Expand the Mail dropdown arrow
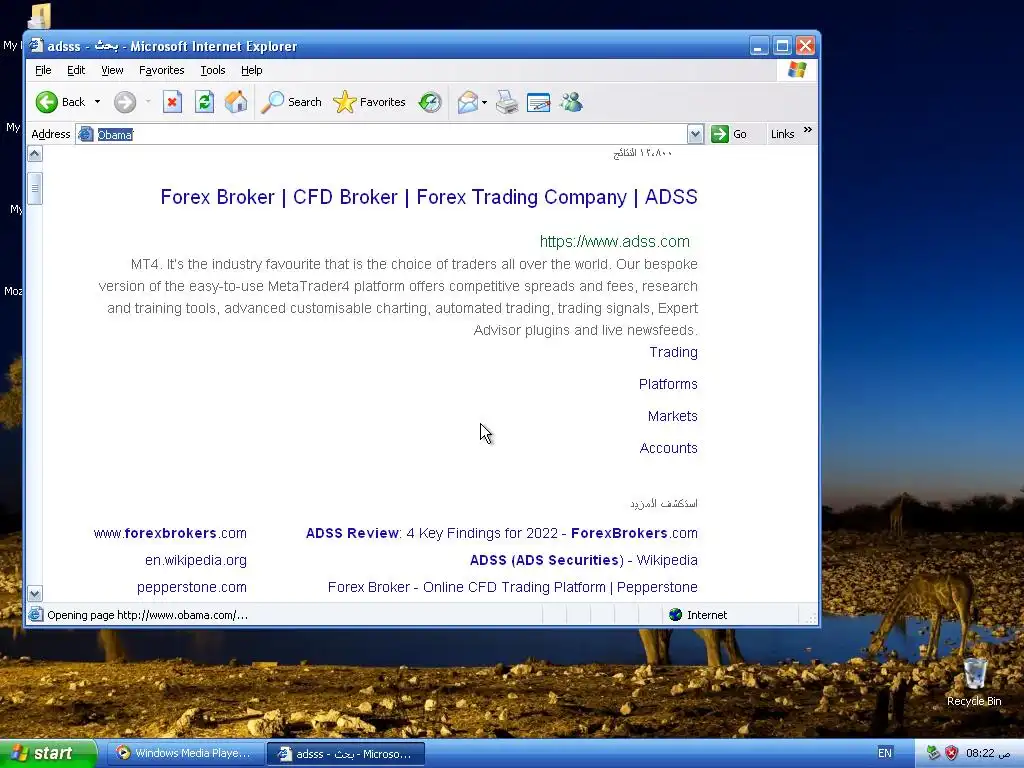The width and height of the screenshot is (1024, 768). click(x=485, y=102)
